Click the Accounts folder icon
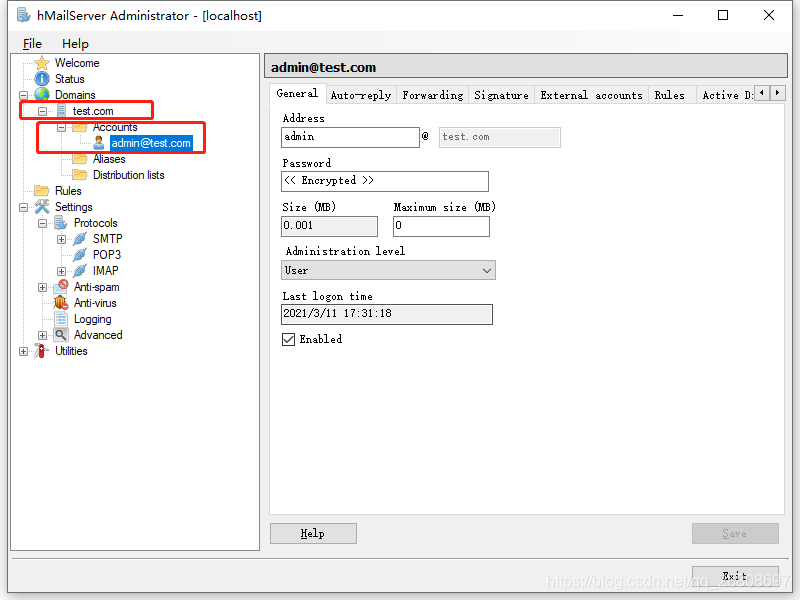800x600 pixels. coord(80,127)
